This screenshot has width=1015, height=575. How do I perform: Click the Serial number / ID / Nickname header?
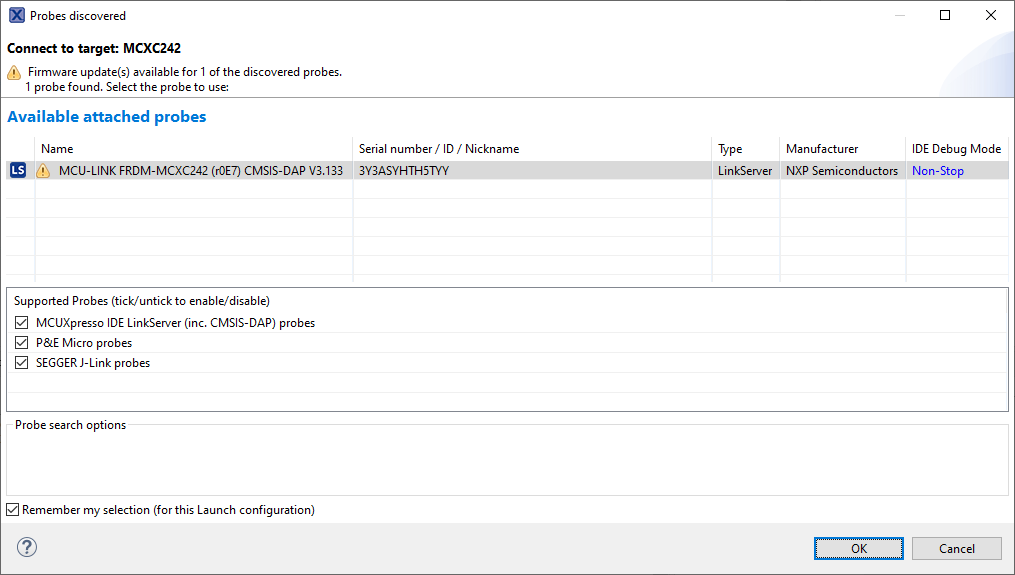tap(438, 149)
